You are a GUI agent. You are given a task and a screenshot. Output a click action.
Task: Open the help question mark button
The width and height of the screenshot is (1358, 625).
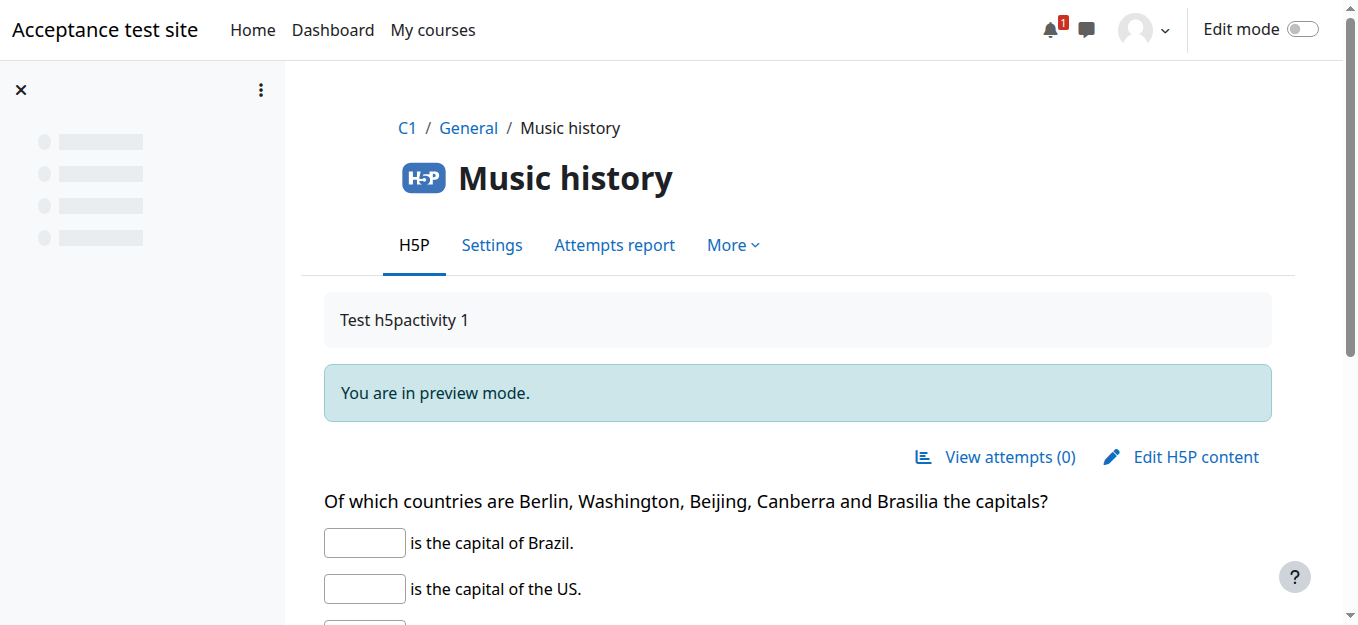(1294, 577)
